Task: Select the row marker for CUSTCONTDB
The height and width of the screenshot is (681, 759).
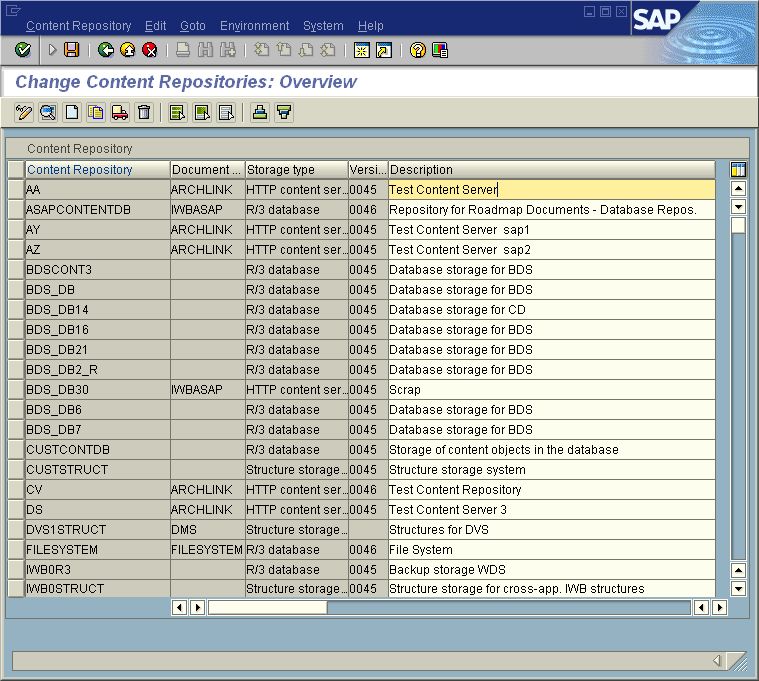Action: tap(15, 450)
